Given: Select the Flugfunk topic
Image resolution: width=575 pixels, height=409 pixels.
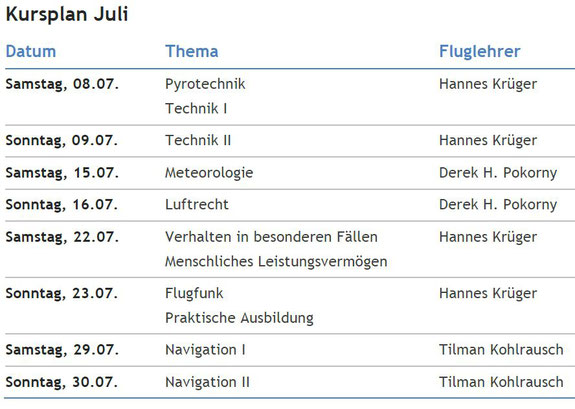Looking at the screenshot, I should coord(194,293).
